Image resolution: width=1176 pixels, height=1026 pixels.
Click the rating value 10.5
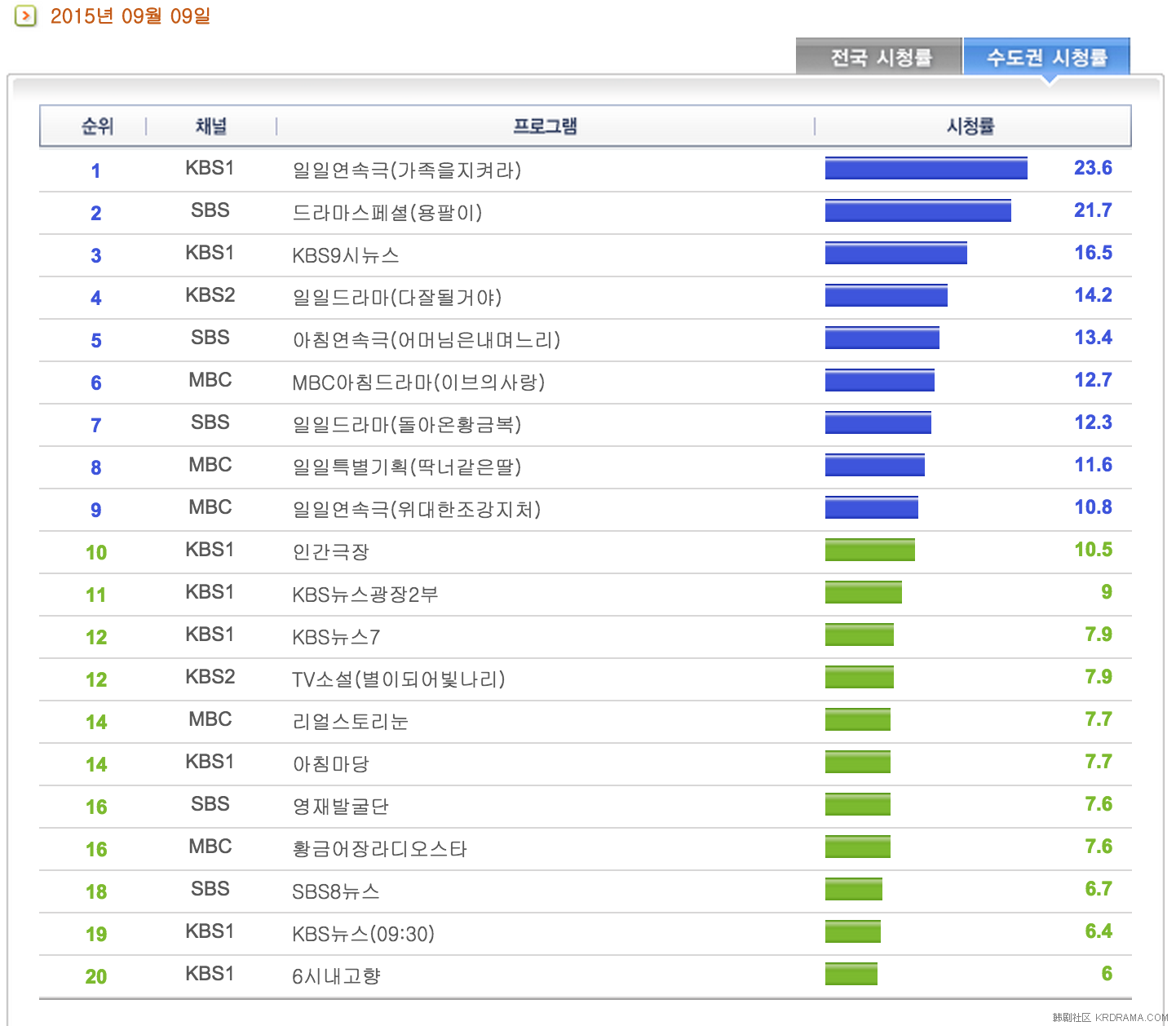click(1093, 550)
